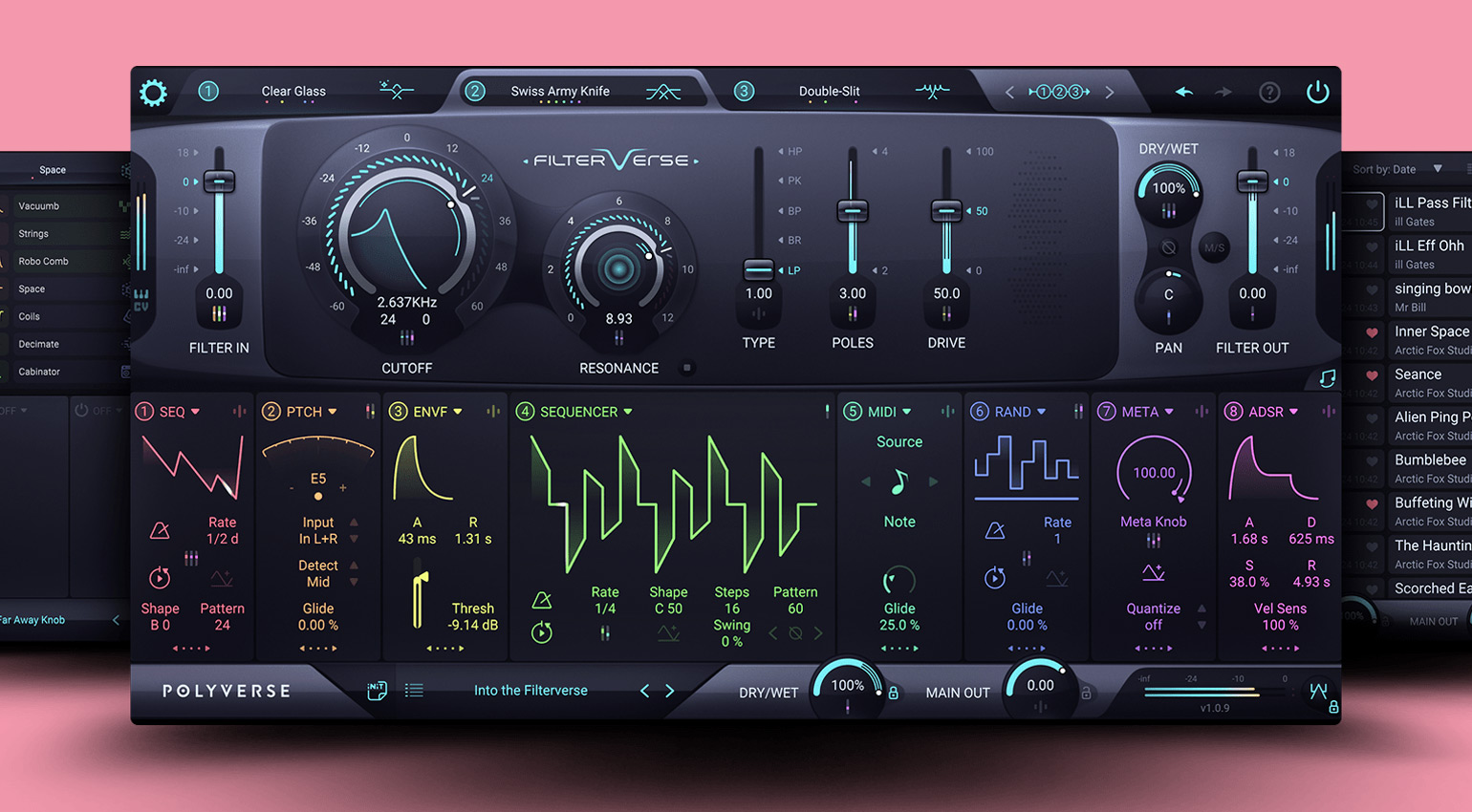Click the retrigger icon in RAND module
The width and height of the screenshot is (1472, 812).
point(995,577)
